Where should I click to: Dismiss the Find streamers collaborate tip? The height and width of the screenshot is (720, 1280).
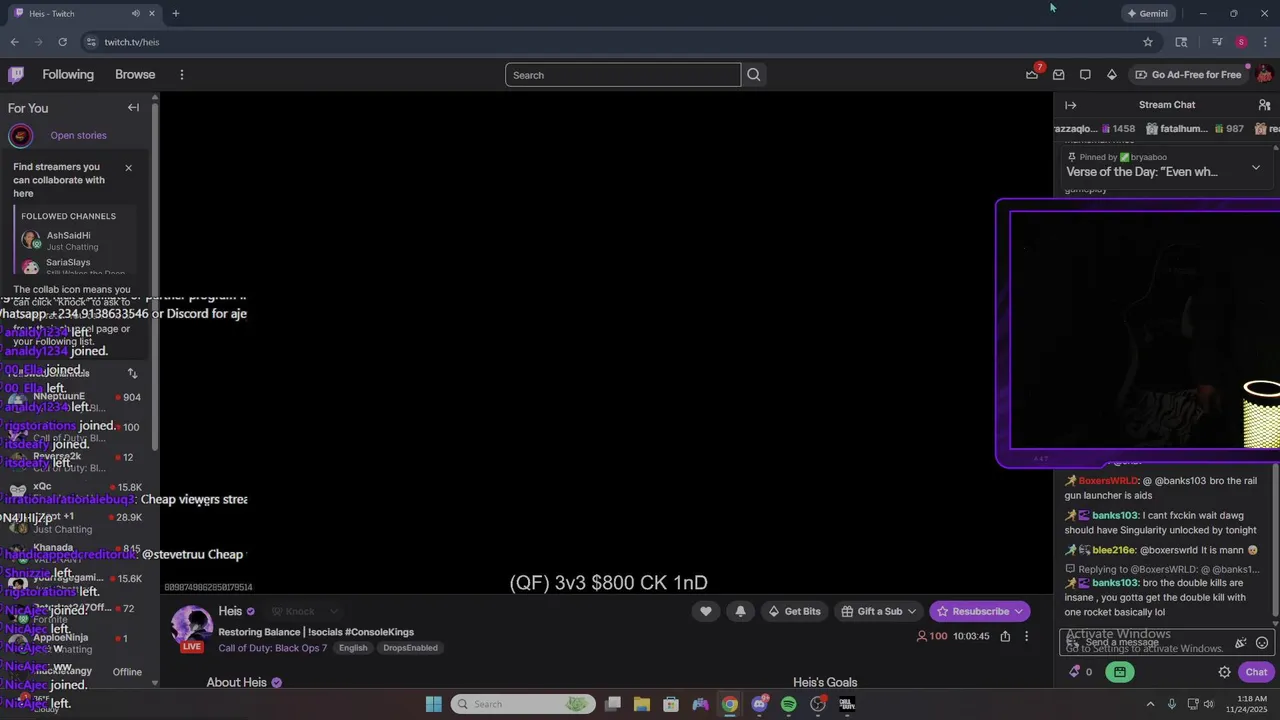coord(128,167)
